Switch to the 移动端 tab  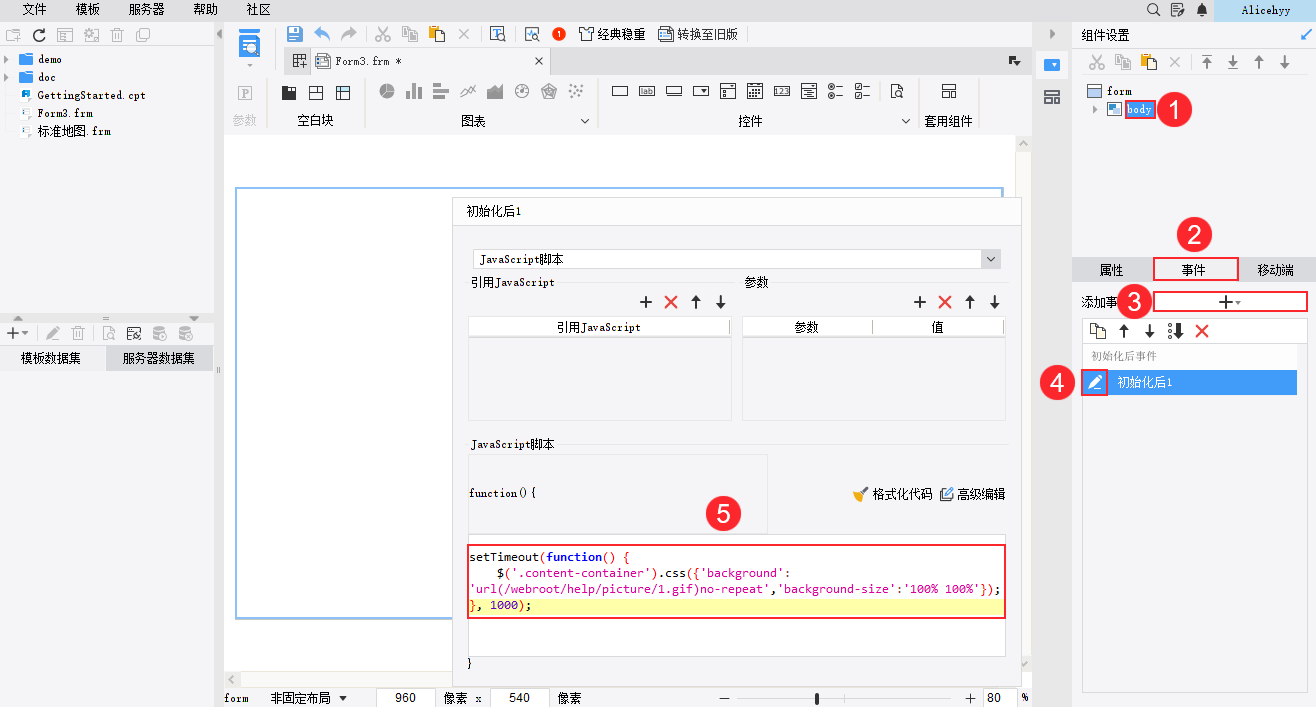click(1275, 270)
